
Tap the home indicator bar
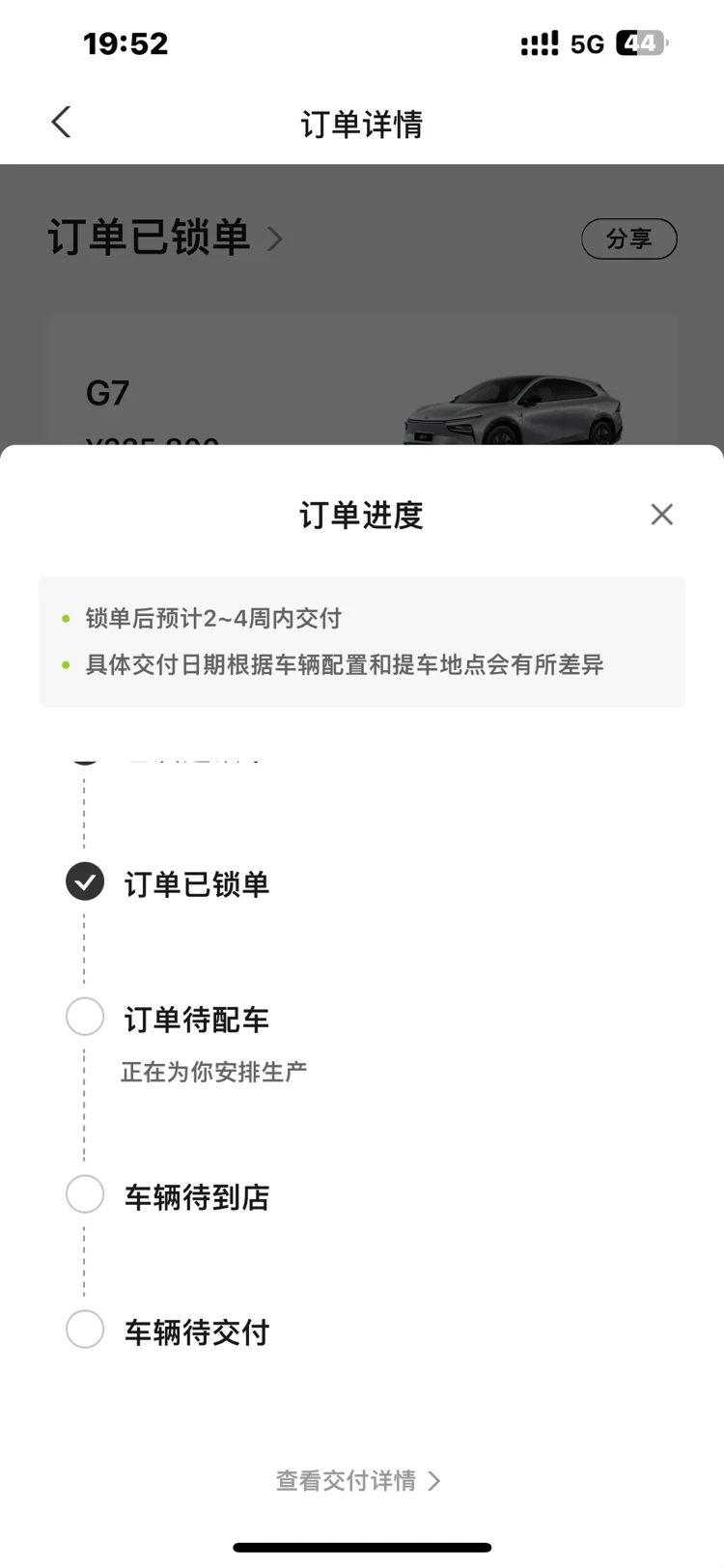[362, 1548]
